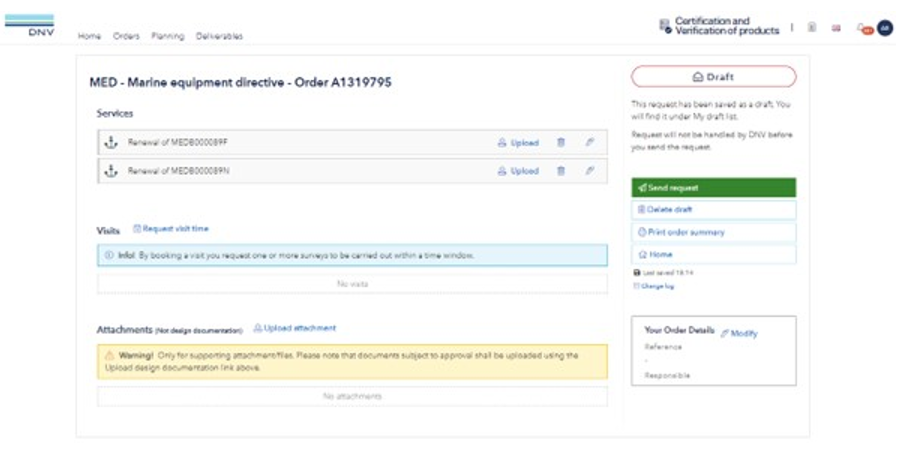The width and height of the screenshot is (904, 454).
Task: Modify Your Order Details
Action: pyautogui.click(x=739, y=333)
